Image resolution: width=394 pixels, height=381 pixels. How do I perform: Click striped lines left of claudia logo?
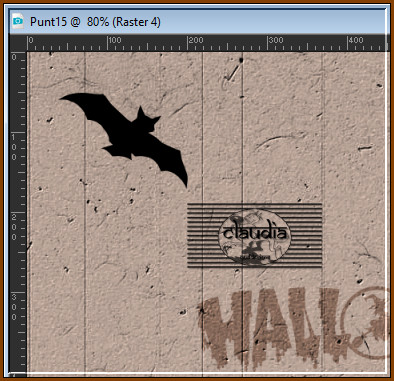(203, 235)
